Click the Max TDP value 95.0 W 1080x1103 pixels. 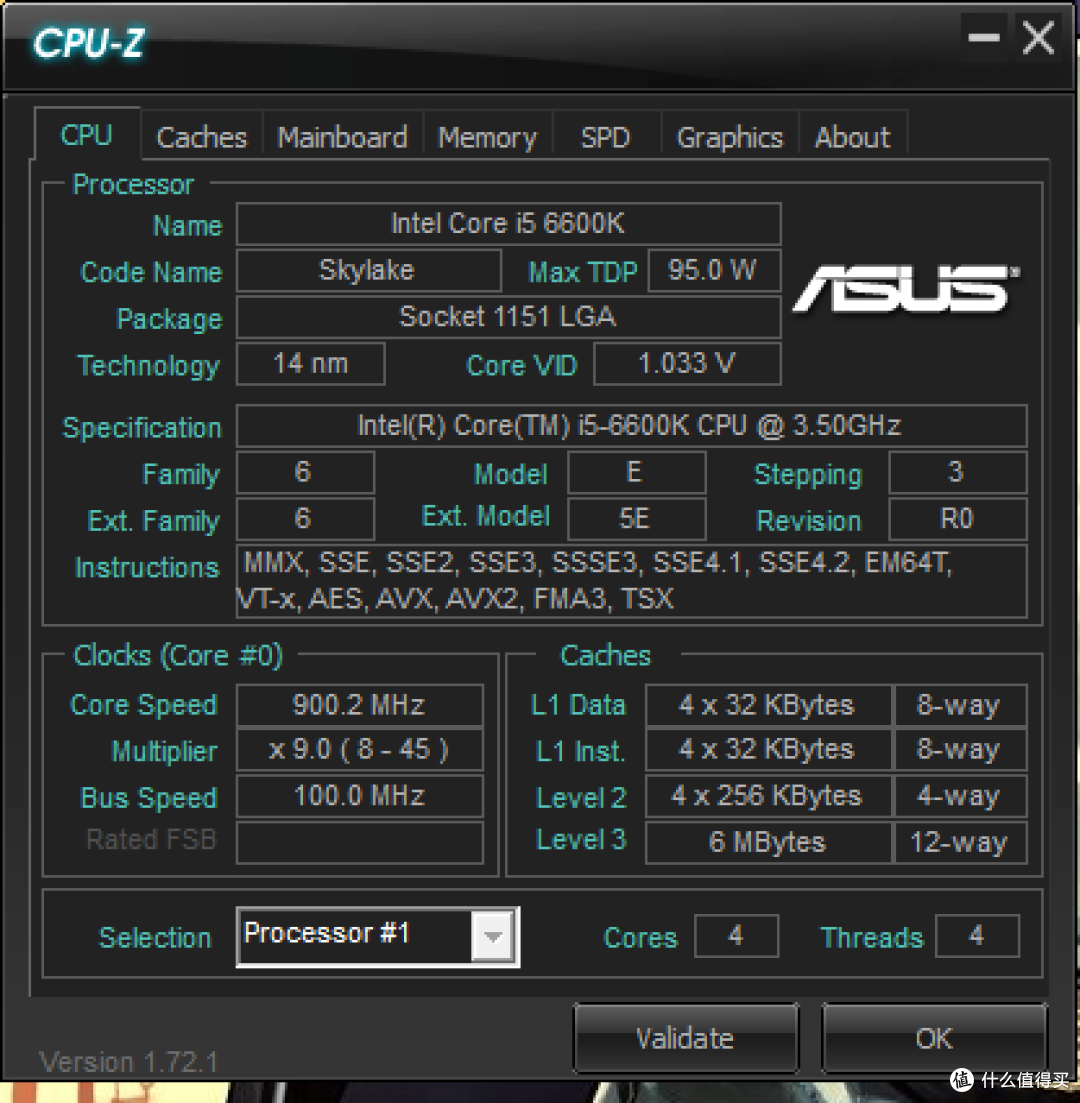(714, 271)
